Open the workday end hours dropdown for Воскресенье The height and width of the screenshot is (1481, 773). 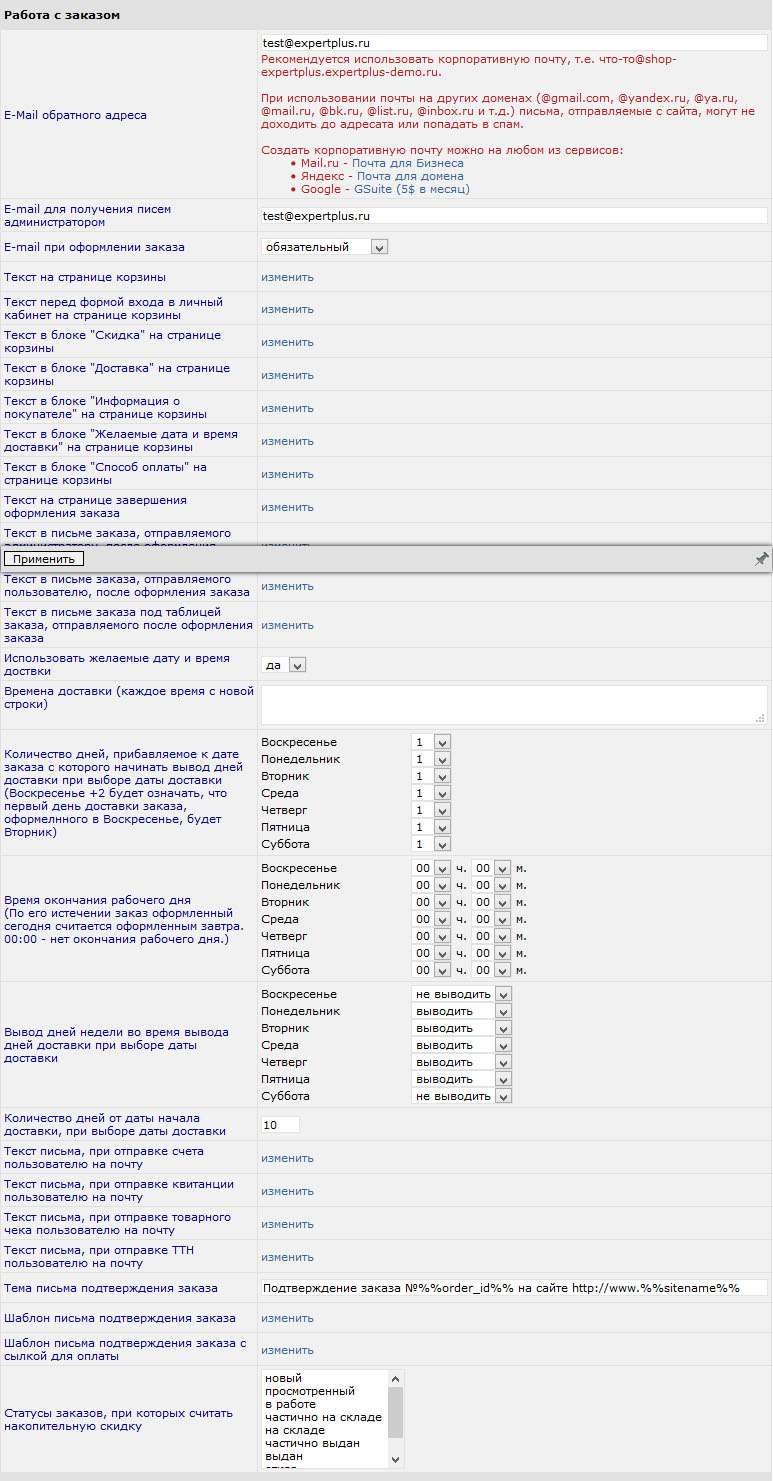coord(432,868)
